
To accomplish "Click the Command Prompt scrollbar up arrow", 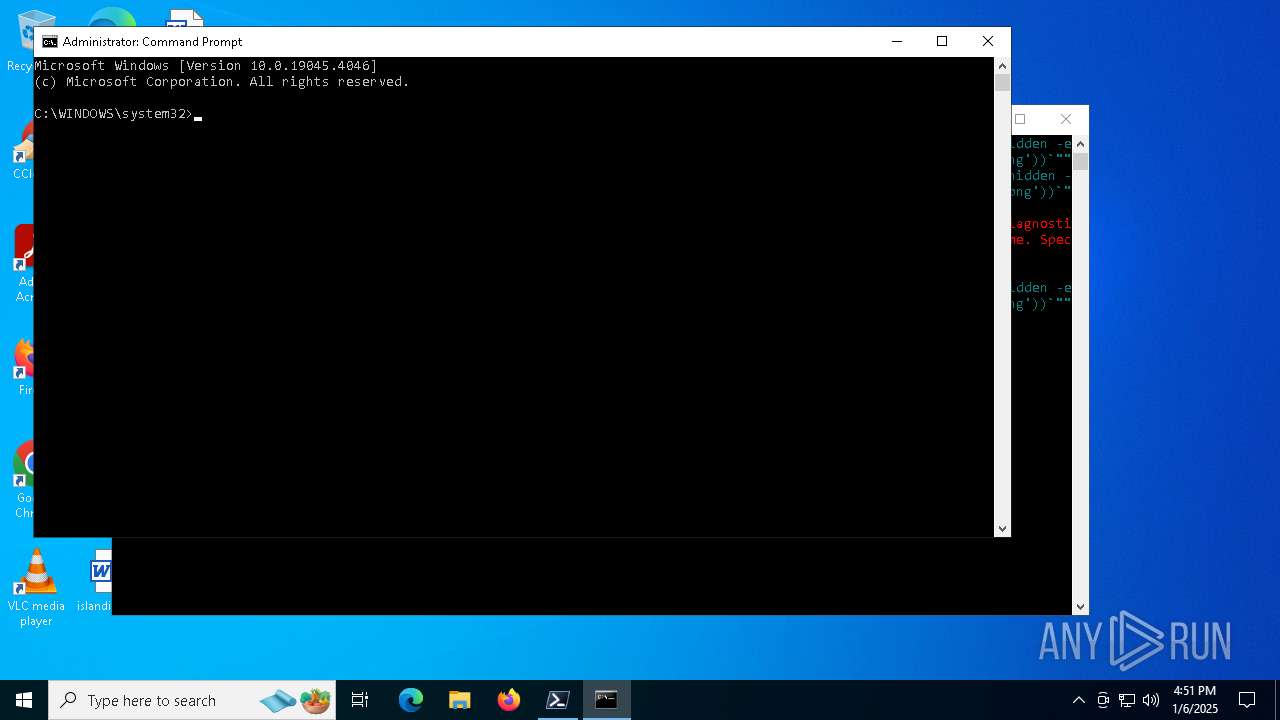I will (x=1002, y=65).
